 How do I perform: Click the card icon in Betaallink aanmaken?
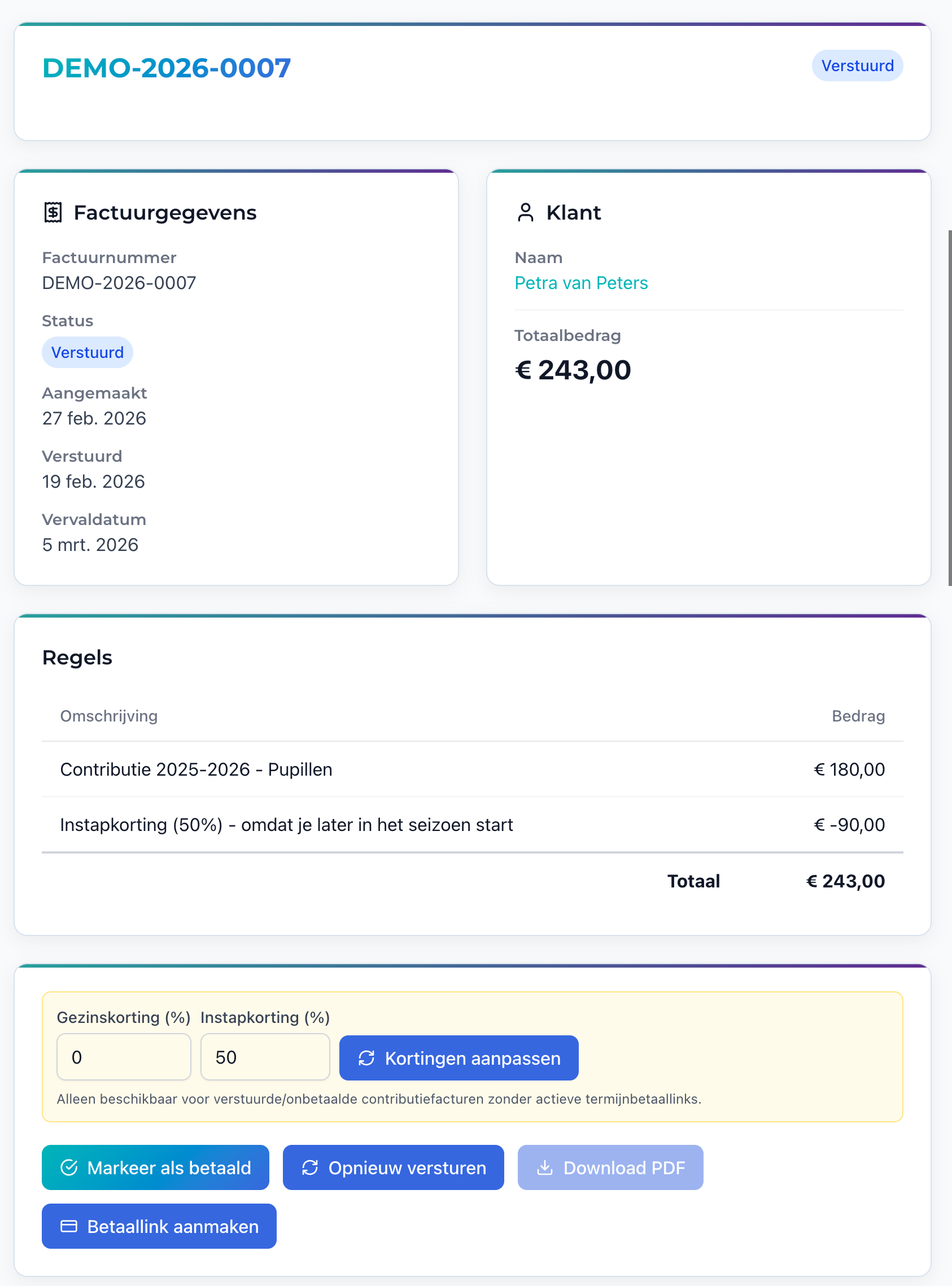69,1226
